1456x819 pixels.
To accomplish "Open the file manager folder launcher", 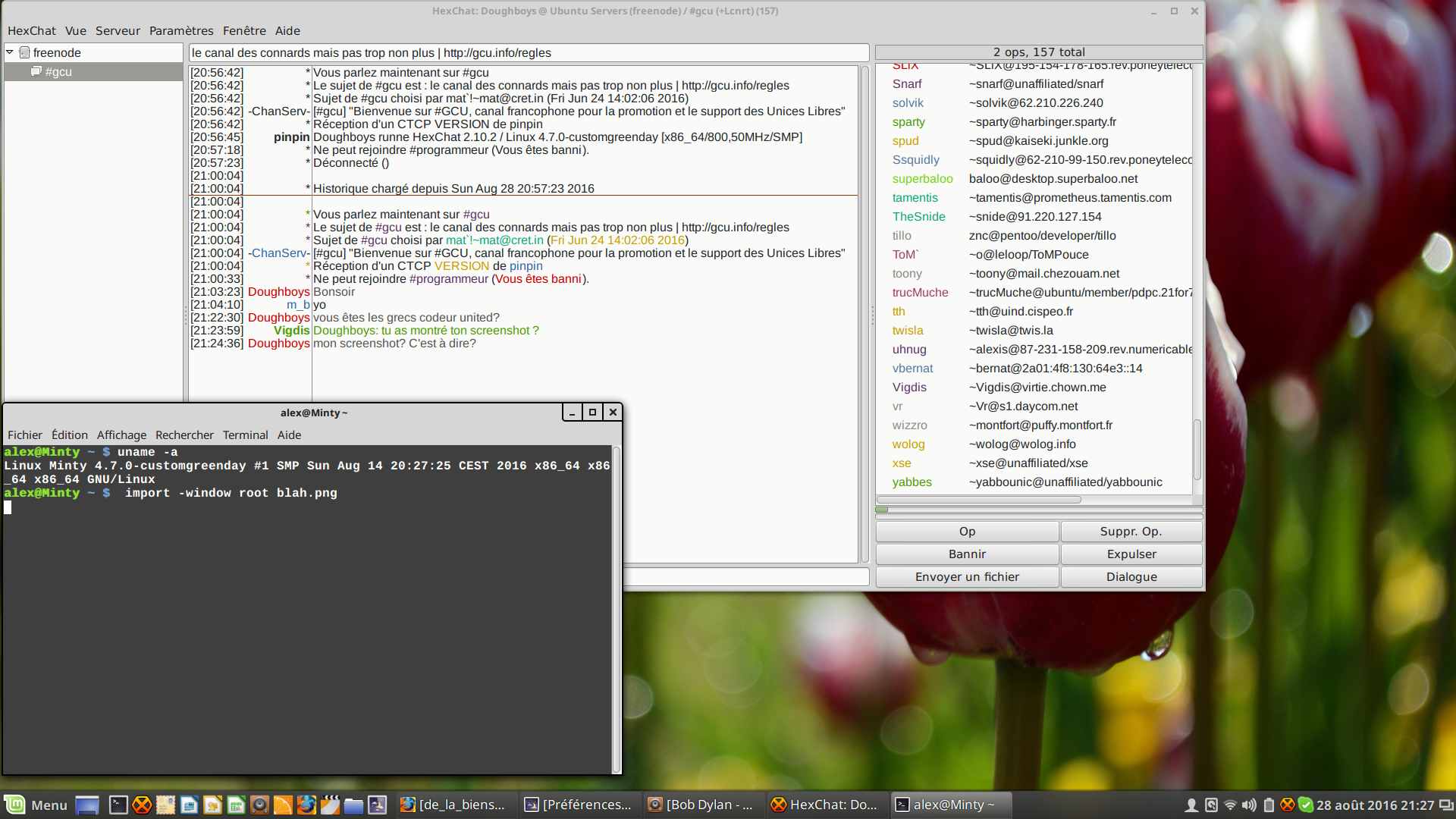I will click(x=353, y=805).
